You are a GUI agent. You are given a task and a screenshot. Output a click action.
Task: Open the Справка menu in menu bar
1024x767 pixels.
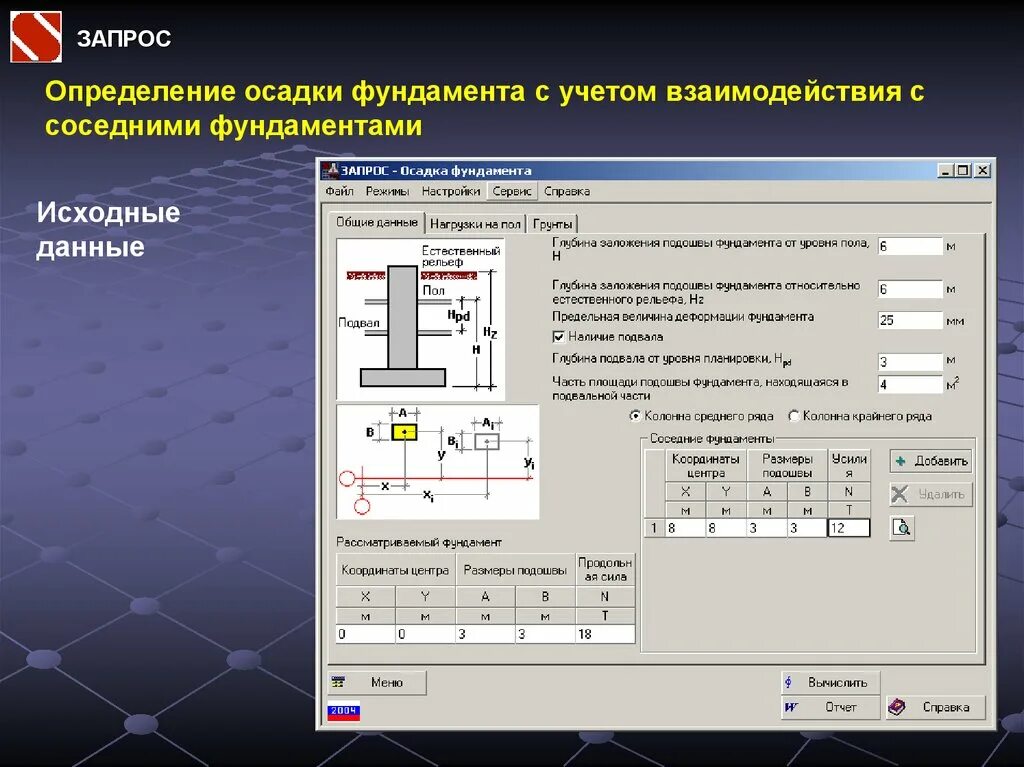567,191
